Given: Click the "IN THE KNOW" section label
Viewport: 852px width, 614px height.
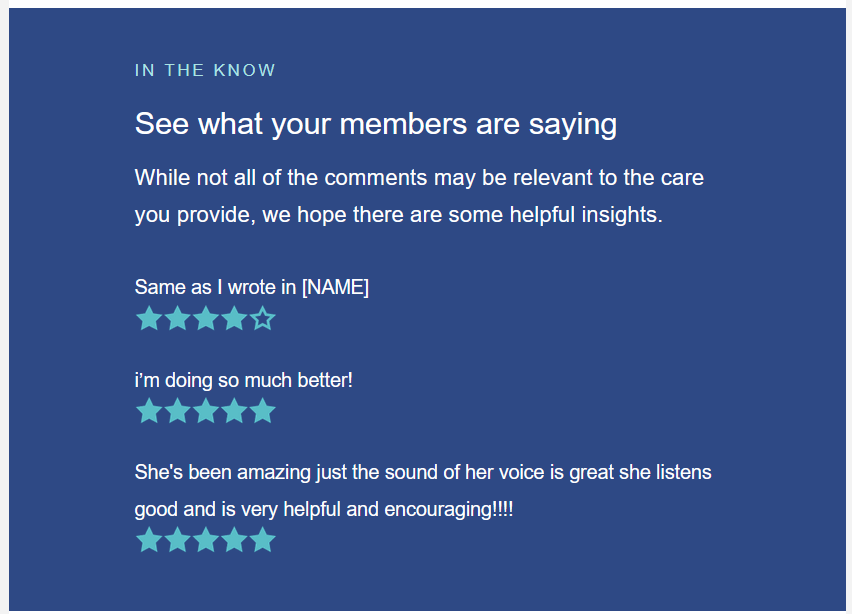Looking at the screenshot, I should coord(205,70).
